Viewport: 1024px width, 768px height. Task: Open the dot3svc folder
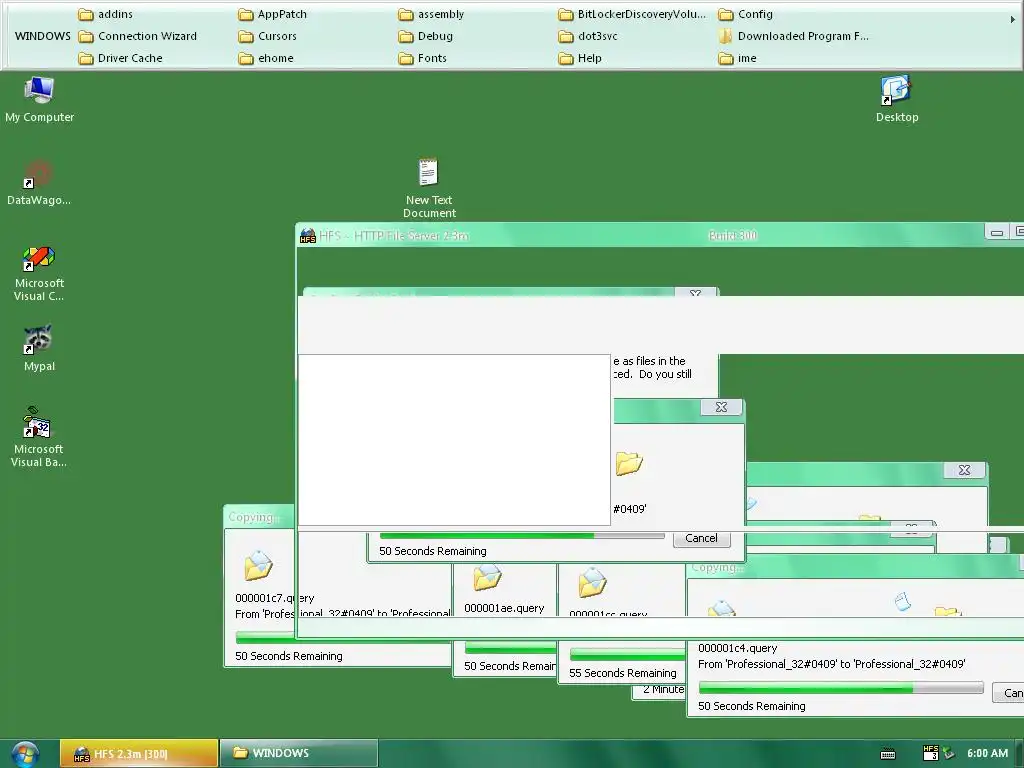588,37
